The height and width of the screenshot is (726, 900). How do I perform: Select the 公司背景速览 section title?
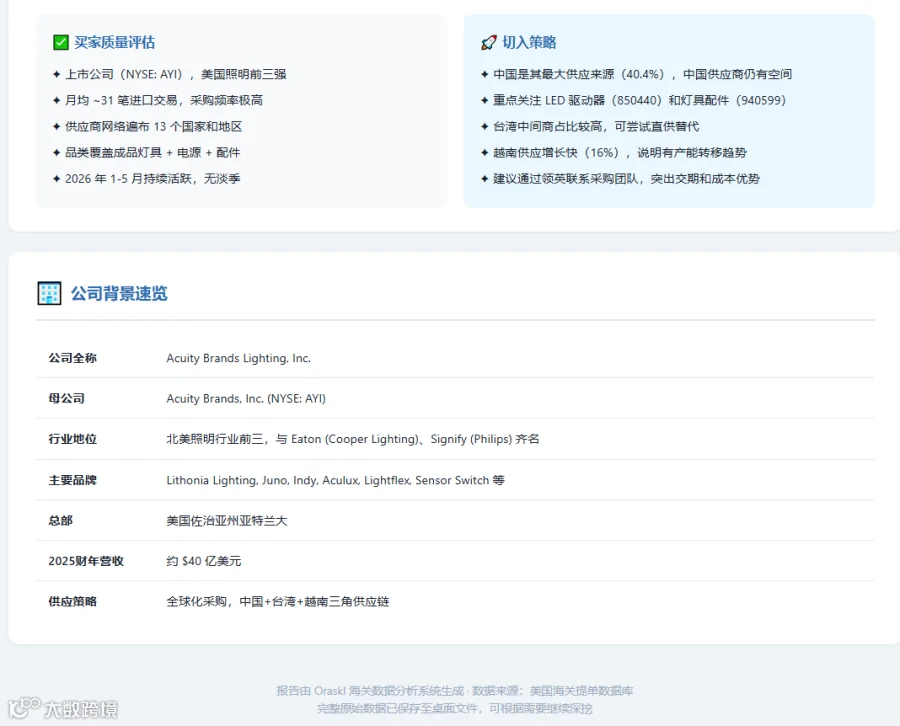(x=119, y=293)
